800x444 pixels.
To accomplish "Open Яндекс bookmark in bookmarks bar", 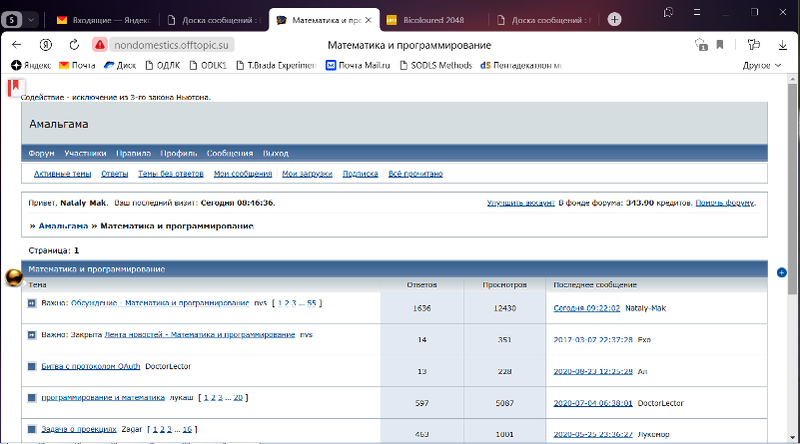I will tap(31, 65).
